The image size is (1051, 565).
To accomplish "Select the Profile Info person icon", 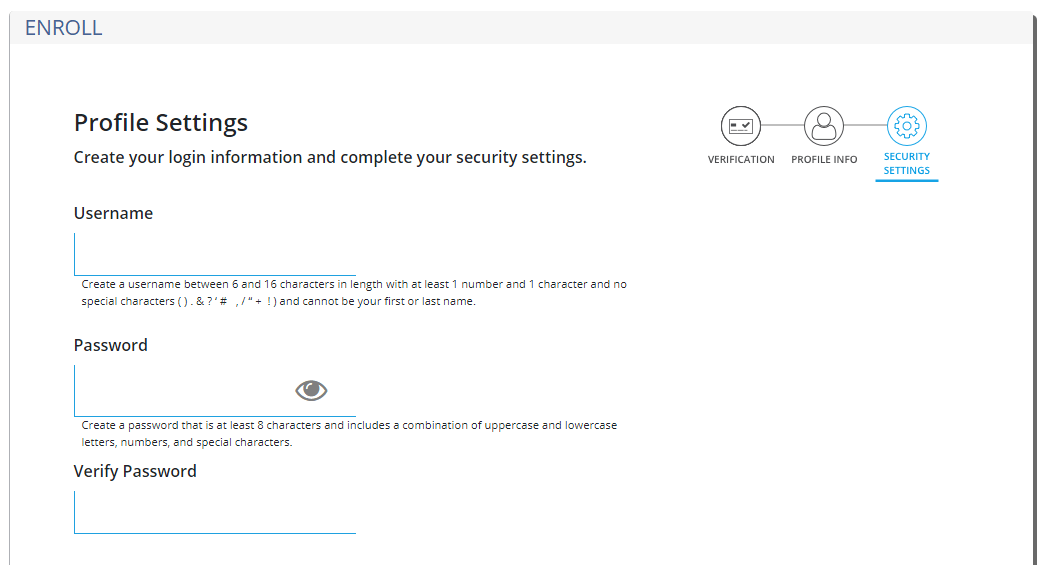I will pyautogui.click(x=824, y=125).
